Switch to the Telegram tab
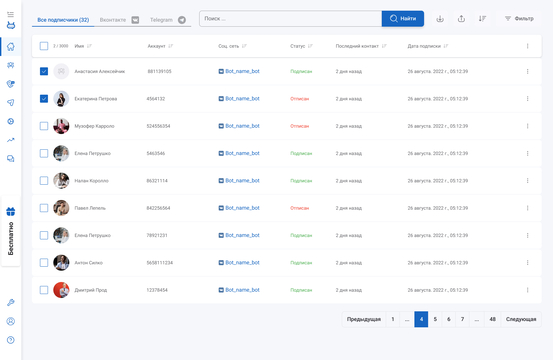This screenshot has width=553, height=360. [x=168, y=20]
